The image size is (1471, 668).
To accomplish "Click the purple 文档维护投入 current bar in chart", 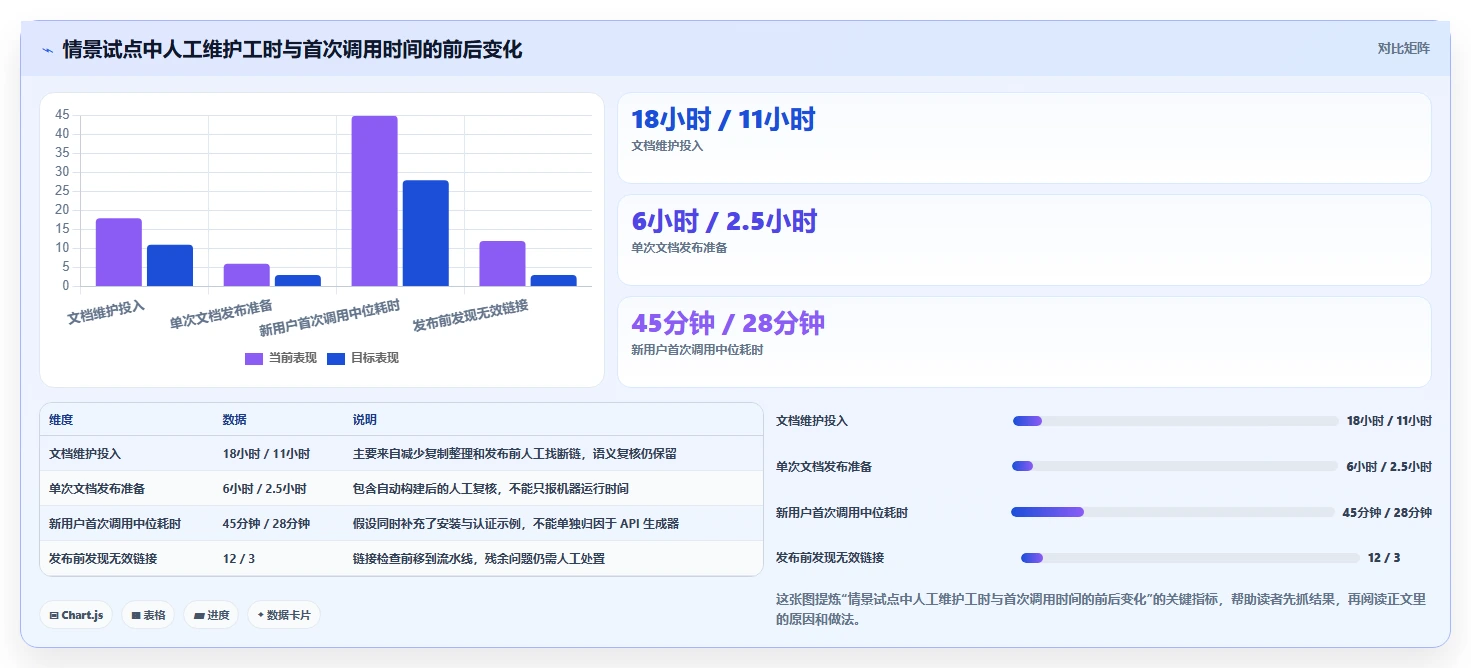I will 119,252.
